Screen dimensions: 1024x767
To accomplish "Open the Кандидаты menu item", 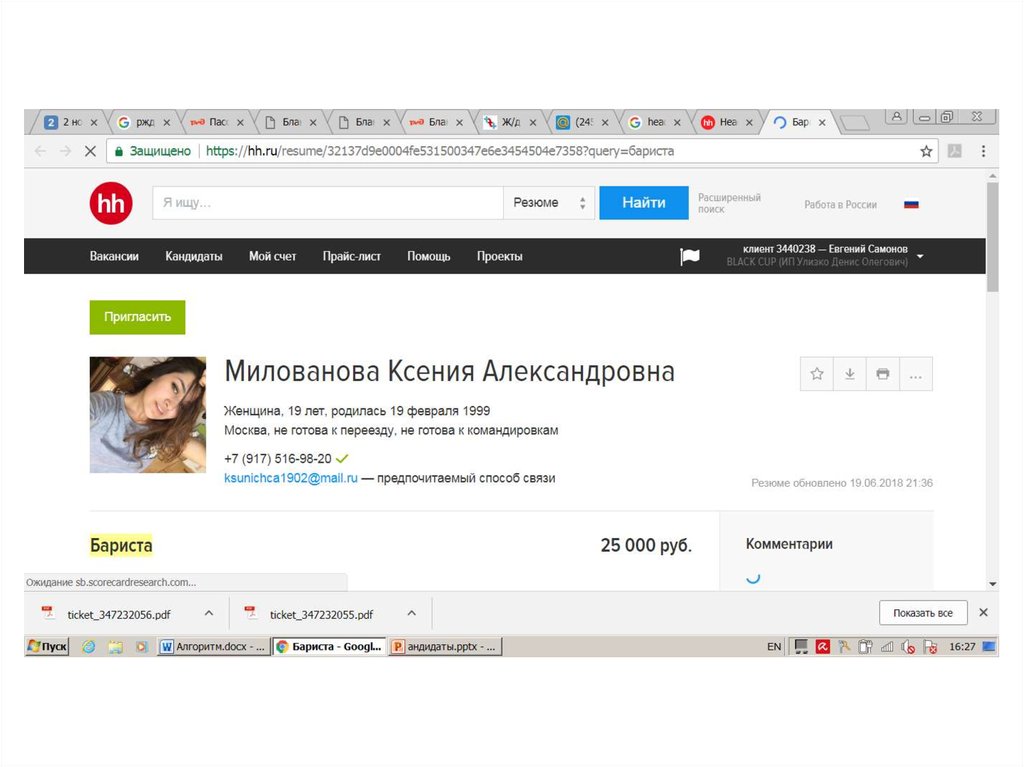I will (194, 256).
